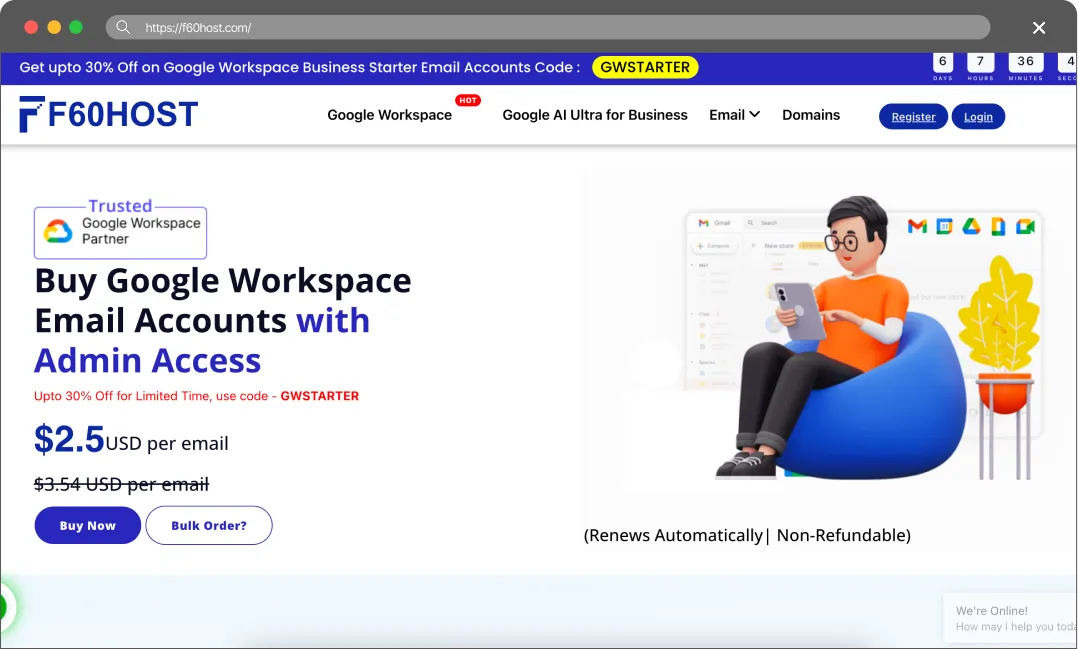Click the GWSTARTER coupon pill in banner
Image resolution: width=1078 pixels, height=649 pixels.
point(645,67)
